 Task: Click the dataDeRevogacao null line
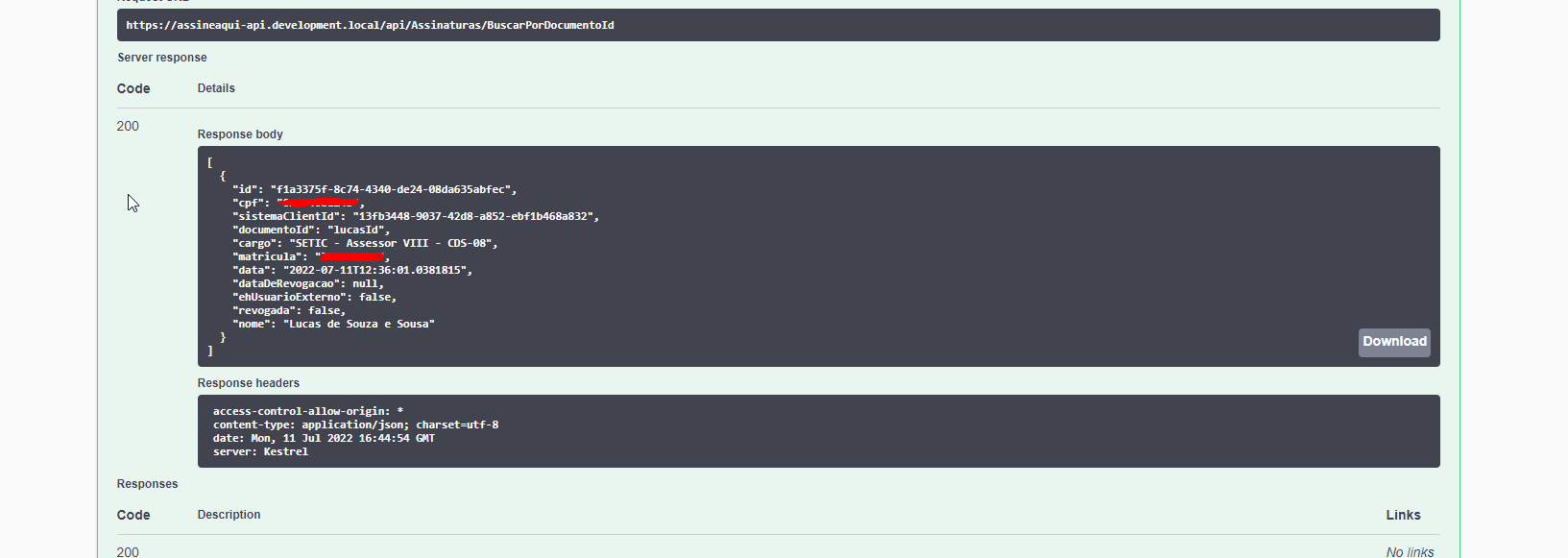[x=308, y=284]
